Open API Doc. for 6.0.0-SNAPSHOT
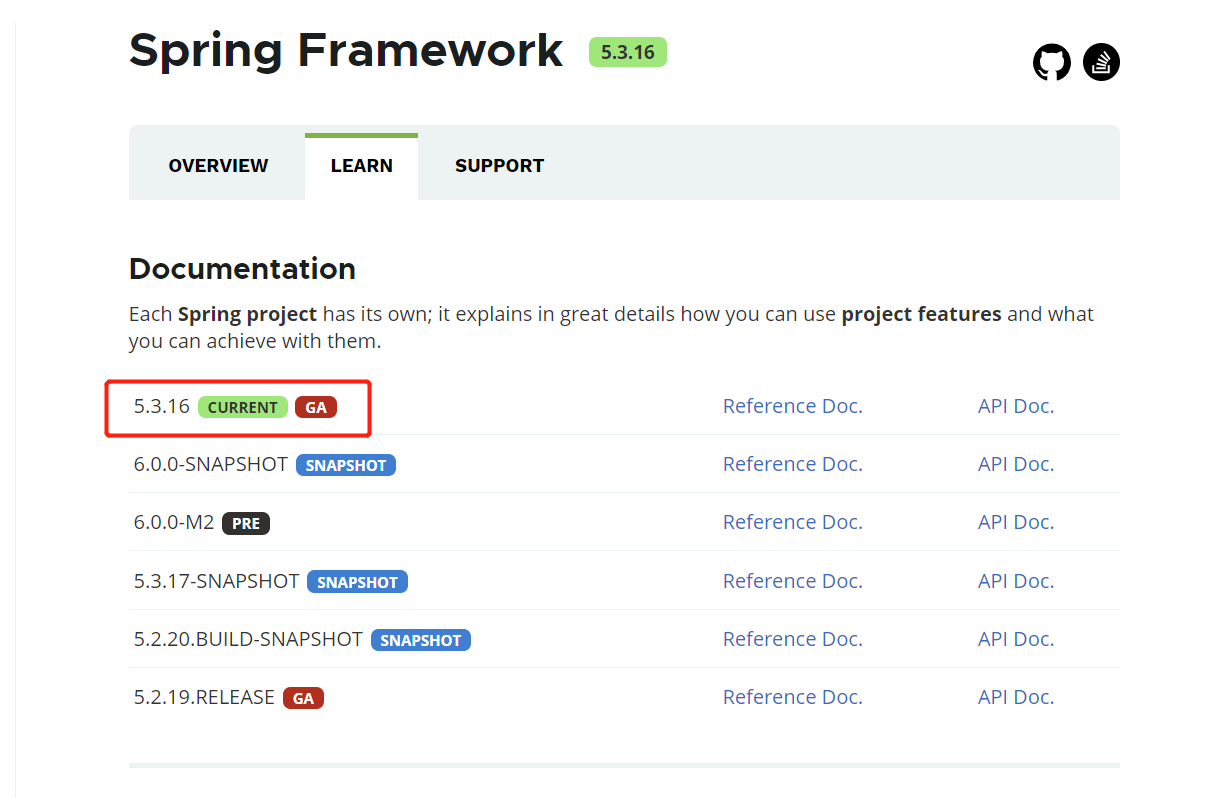This screenshot has width=1206, height=798. pos(1015,464)
